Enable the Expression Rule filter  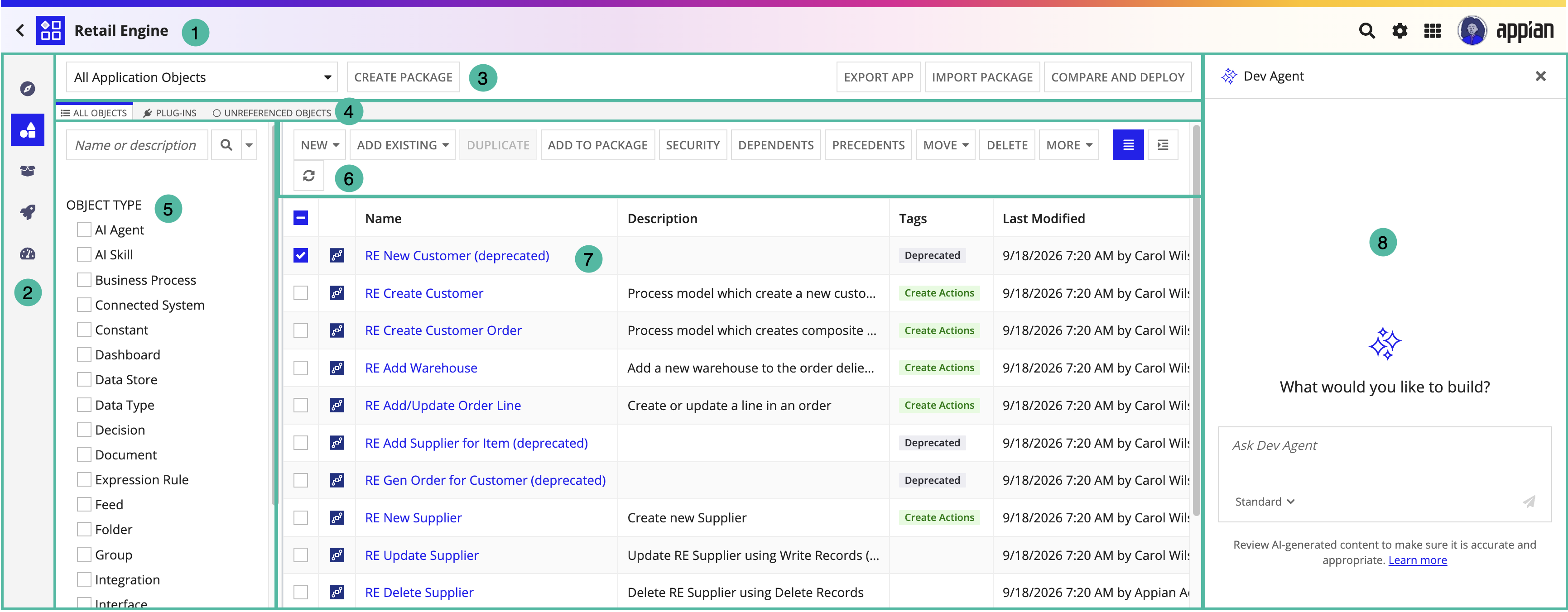[x=84, y=479]
